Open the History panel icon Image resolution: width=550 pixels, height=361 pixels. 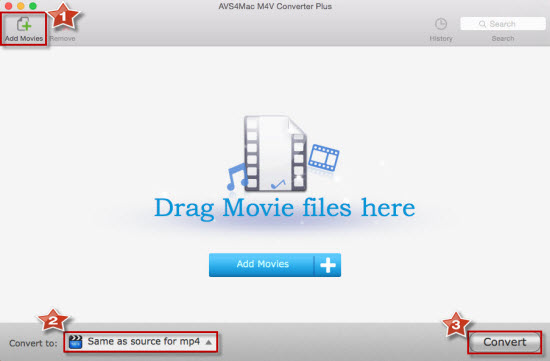[x=441, y=24]
